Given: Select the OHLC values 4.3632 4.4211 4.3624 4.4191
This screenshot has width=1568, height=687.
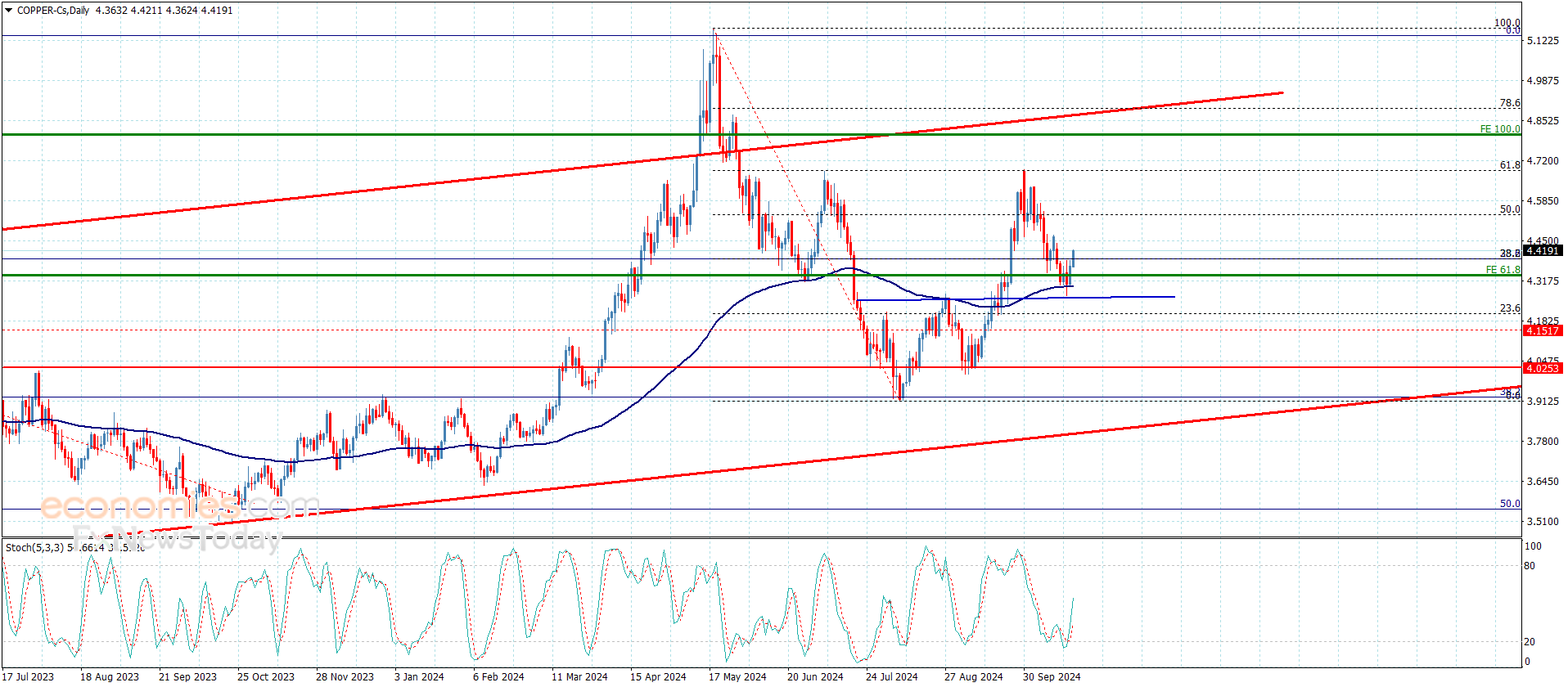Looking at the screenshot, I should point(164,11).
